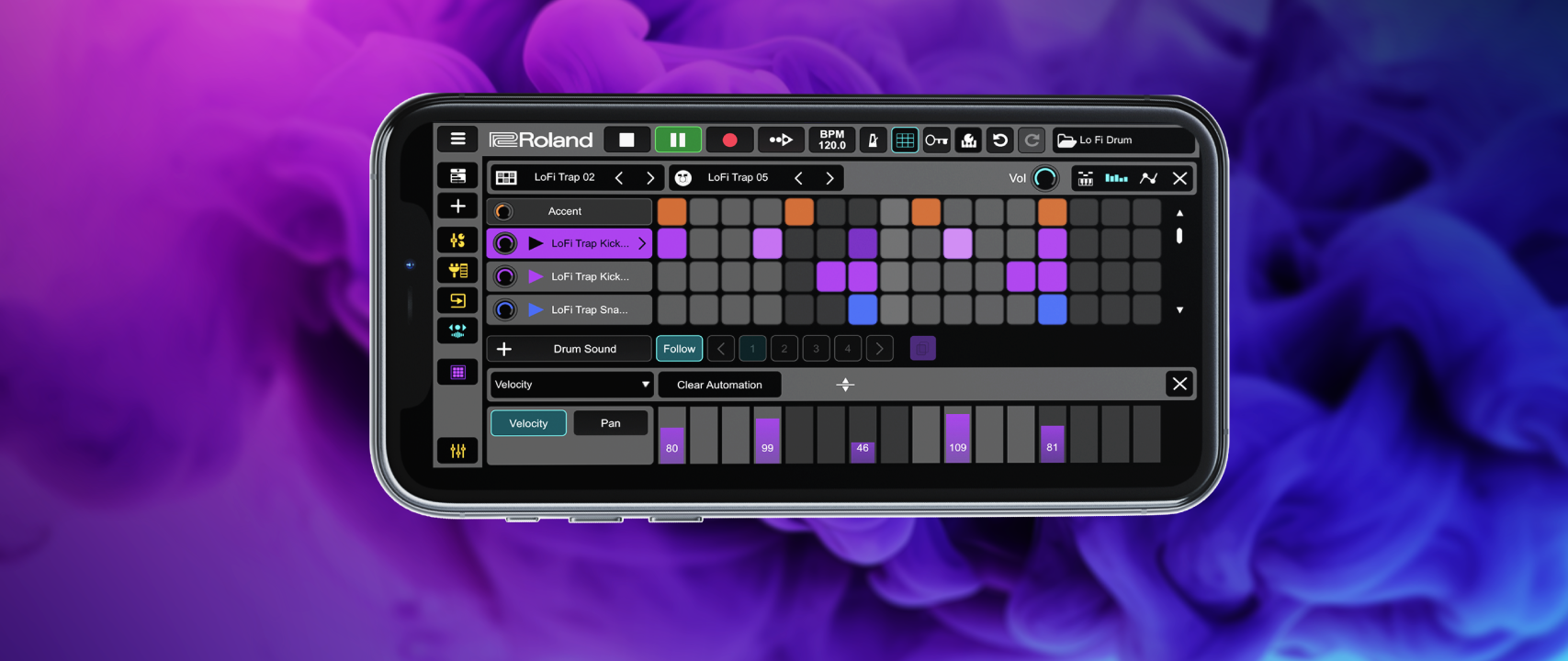Switch to the Pan tab
Viewport: 1568px width, 661px height.
(x=611, y=423)
